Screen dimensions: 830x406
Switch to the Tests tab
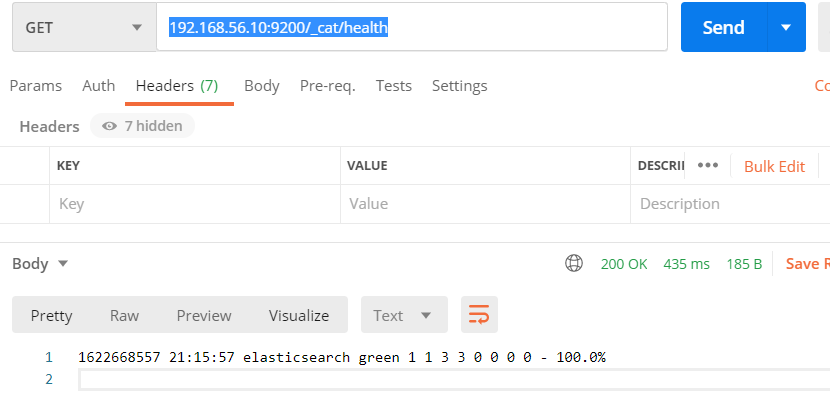[394, 86]
